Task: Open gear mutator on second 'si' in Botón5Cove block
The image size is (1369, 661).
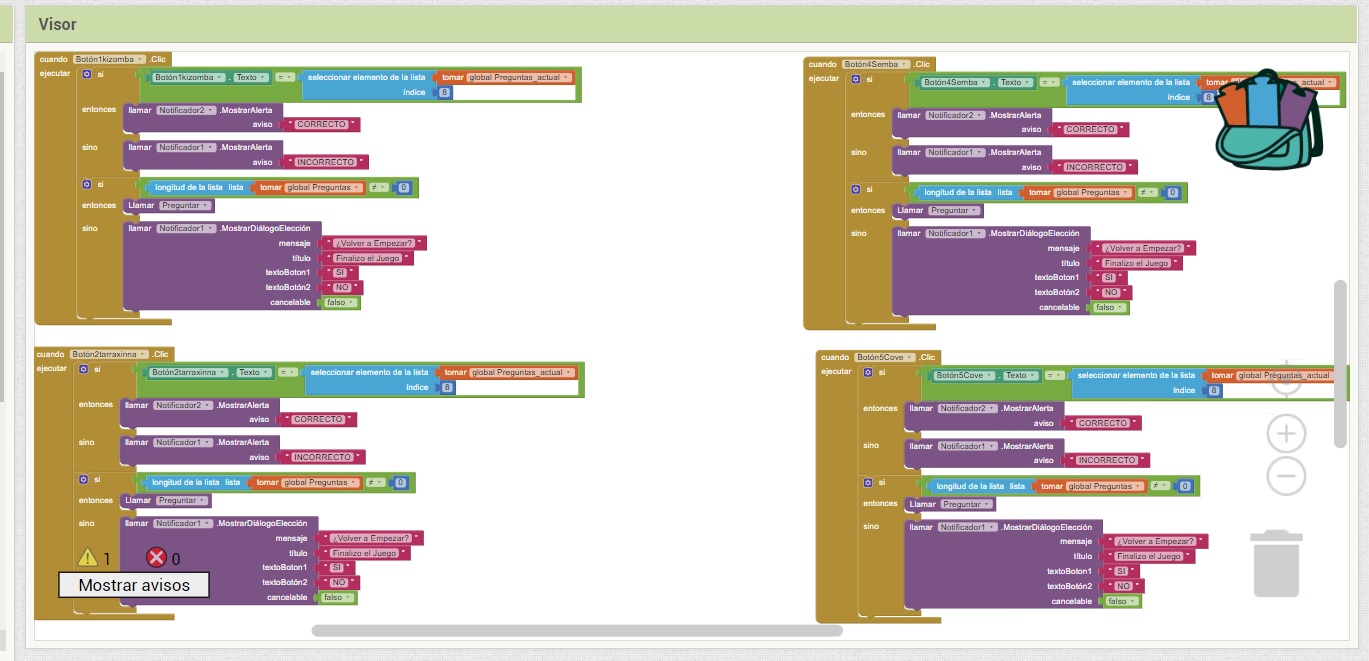Action: [868, 486]
